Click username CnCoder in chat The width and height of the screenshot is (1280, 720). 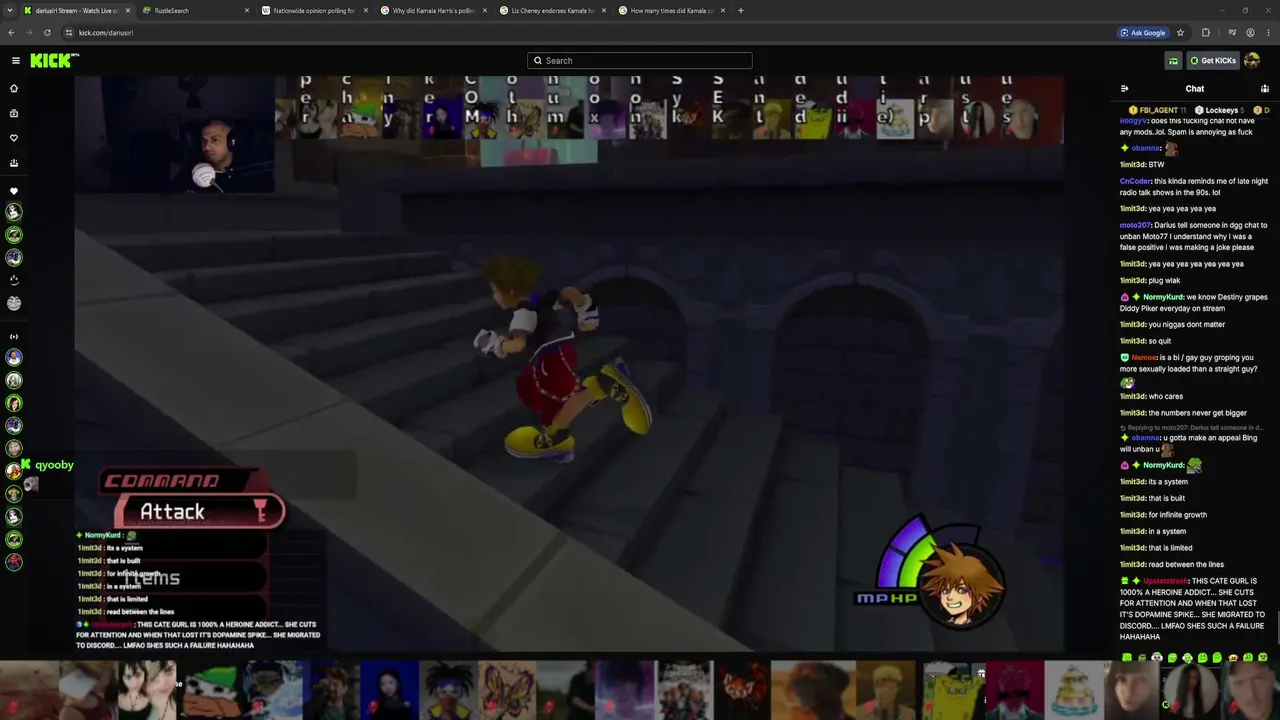tap(1136, 181)
